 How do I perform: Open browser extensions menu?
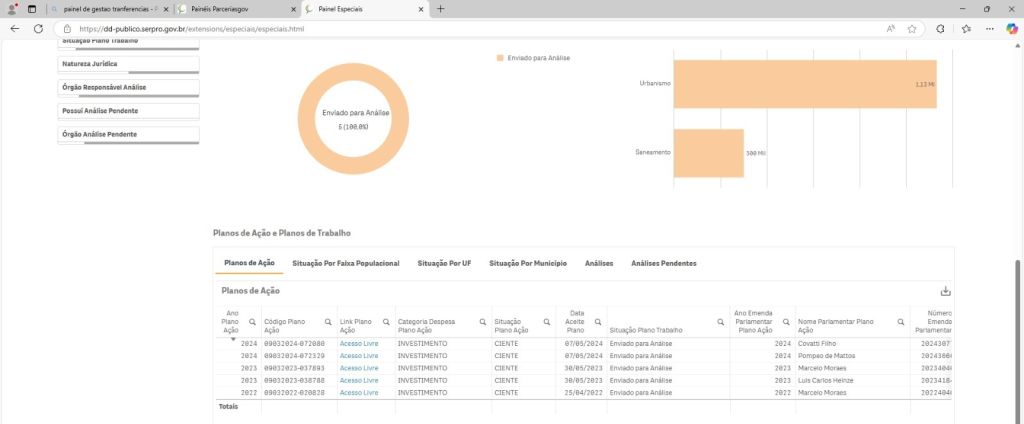940,29
